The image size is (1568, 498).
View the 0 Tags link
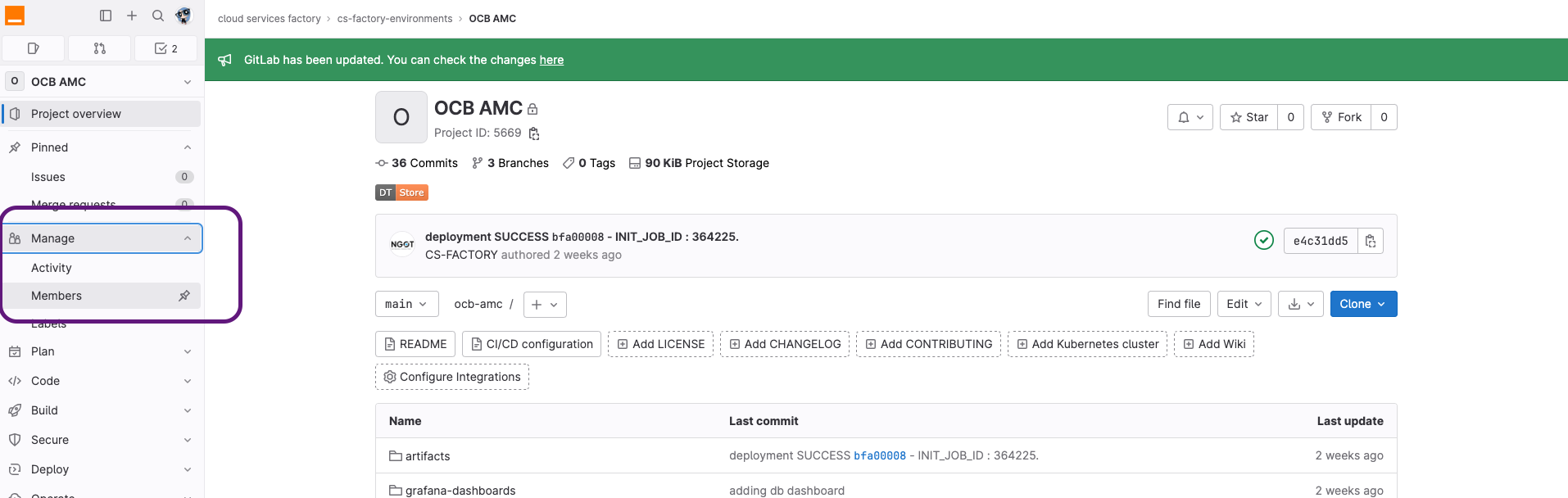tap(589, 163)
